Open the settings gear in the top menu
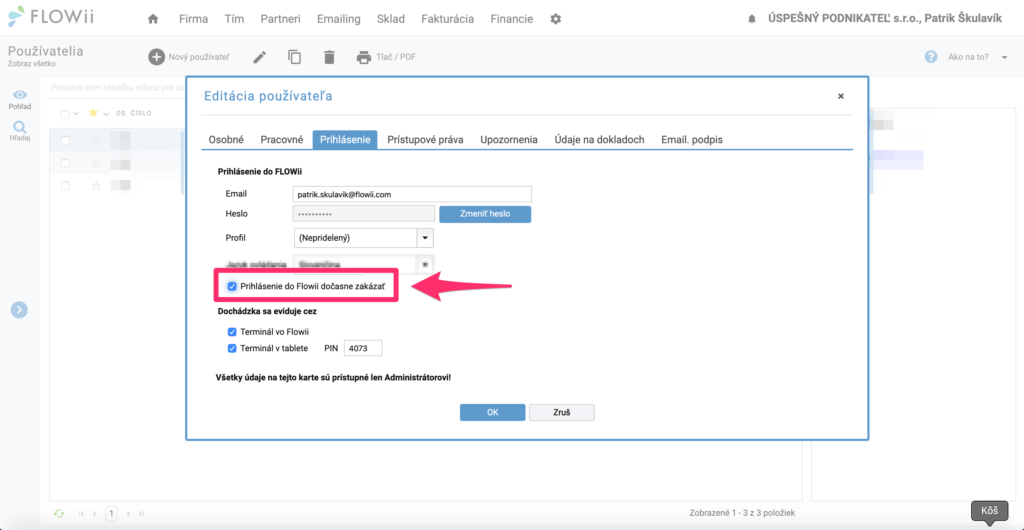Viewport: 1024px width, 530px height. pos(556,19)
